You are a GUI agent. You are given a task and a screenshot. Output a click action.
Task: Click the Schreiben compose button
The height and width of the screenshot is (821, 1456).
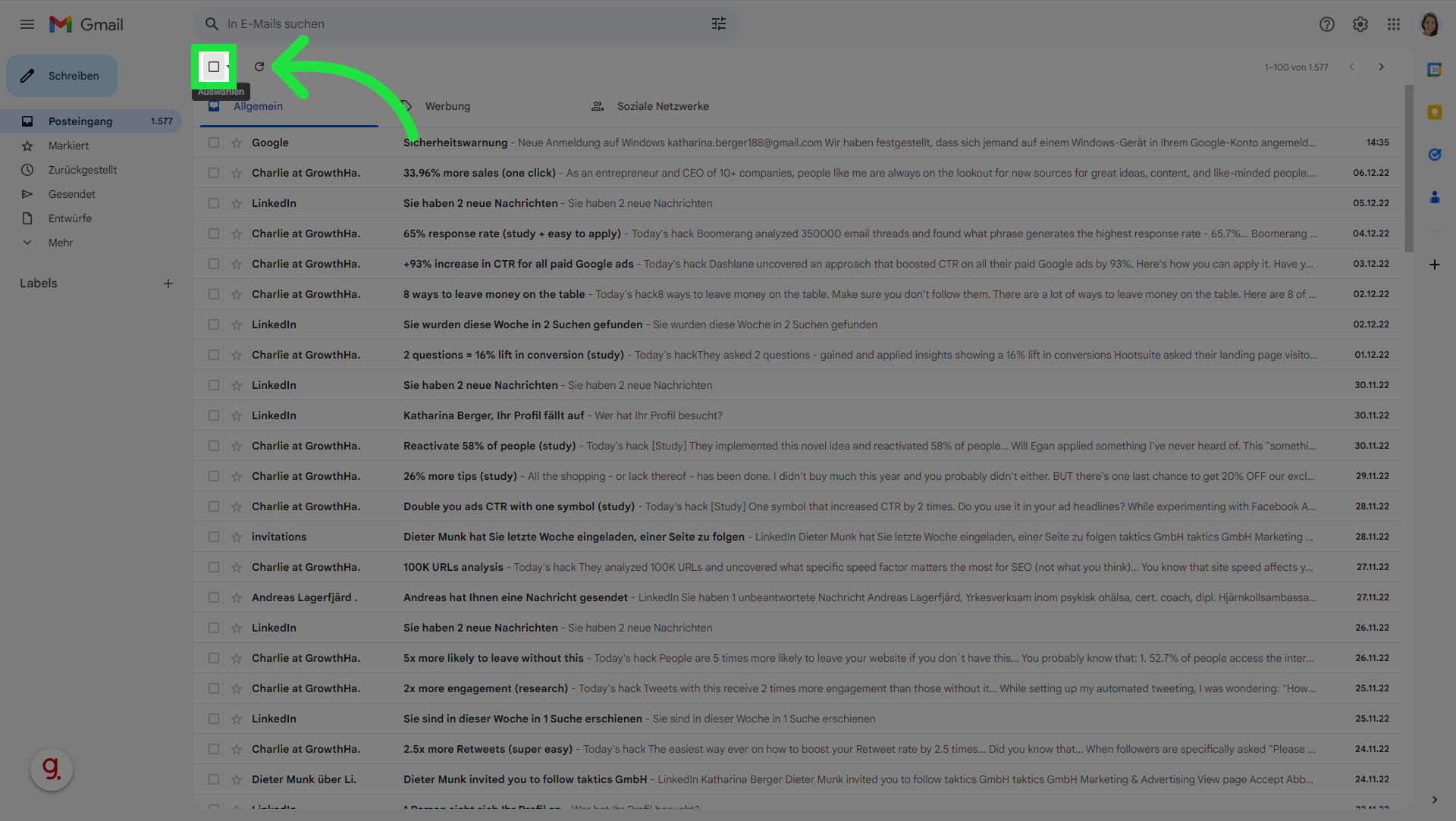coord(62,76)
